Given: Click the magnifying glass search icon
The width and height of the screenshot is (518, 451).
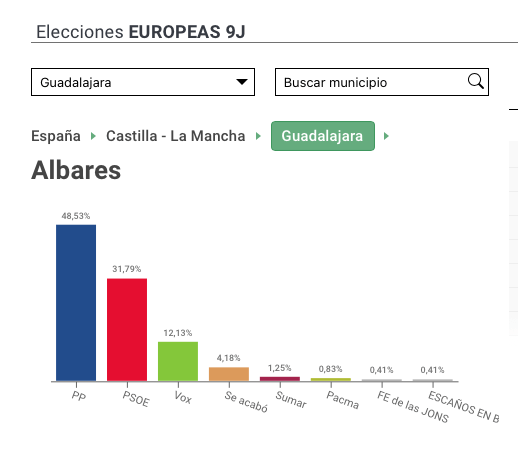Looking at the screenshot, I should [x=476, y=81].
